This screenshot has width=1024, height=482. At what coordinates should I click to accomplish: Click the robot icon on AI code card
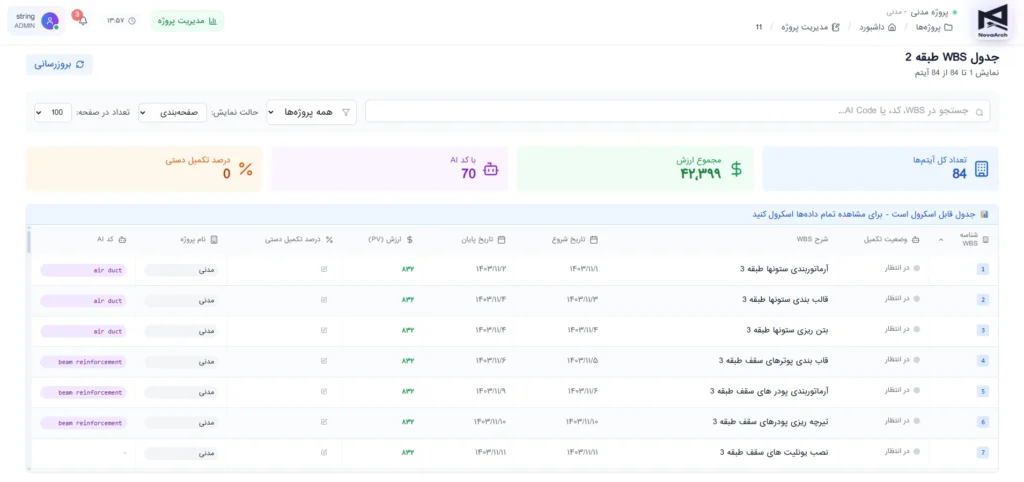click(490, 170)
